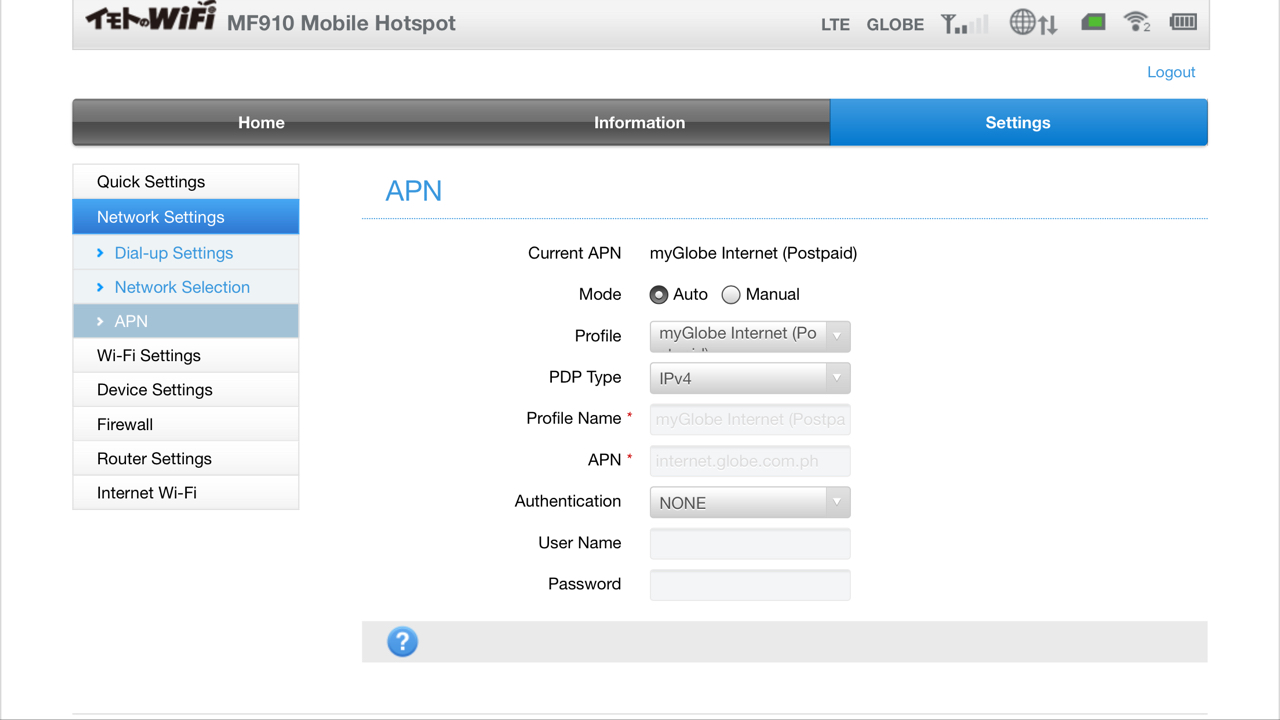Screen dimensions: 1280x720
Task: Open Router Settings in sidebar
Action: click(186, 459)
